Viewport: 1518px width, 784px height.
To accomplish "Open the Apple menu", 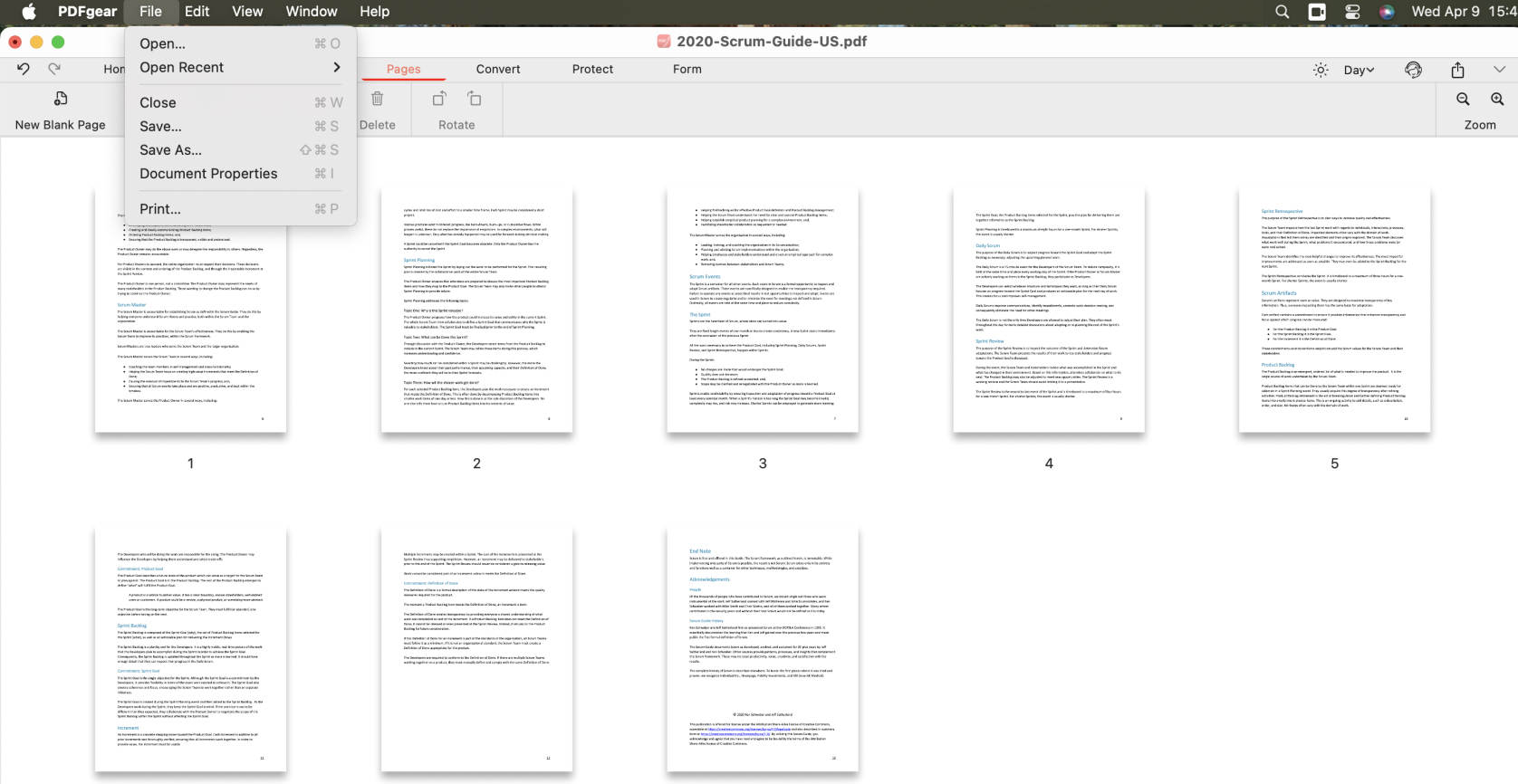I will [29, 12].
